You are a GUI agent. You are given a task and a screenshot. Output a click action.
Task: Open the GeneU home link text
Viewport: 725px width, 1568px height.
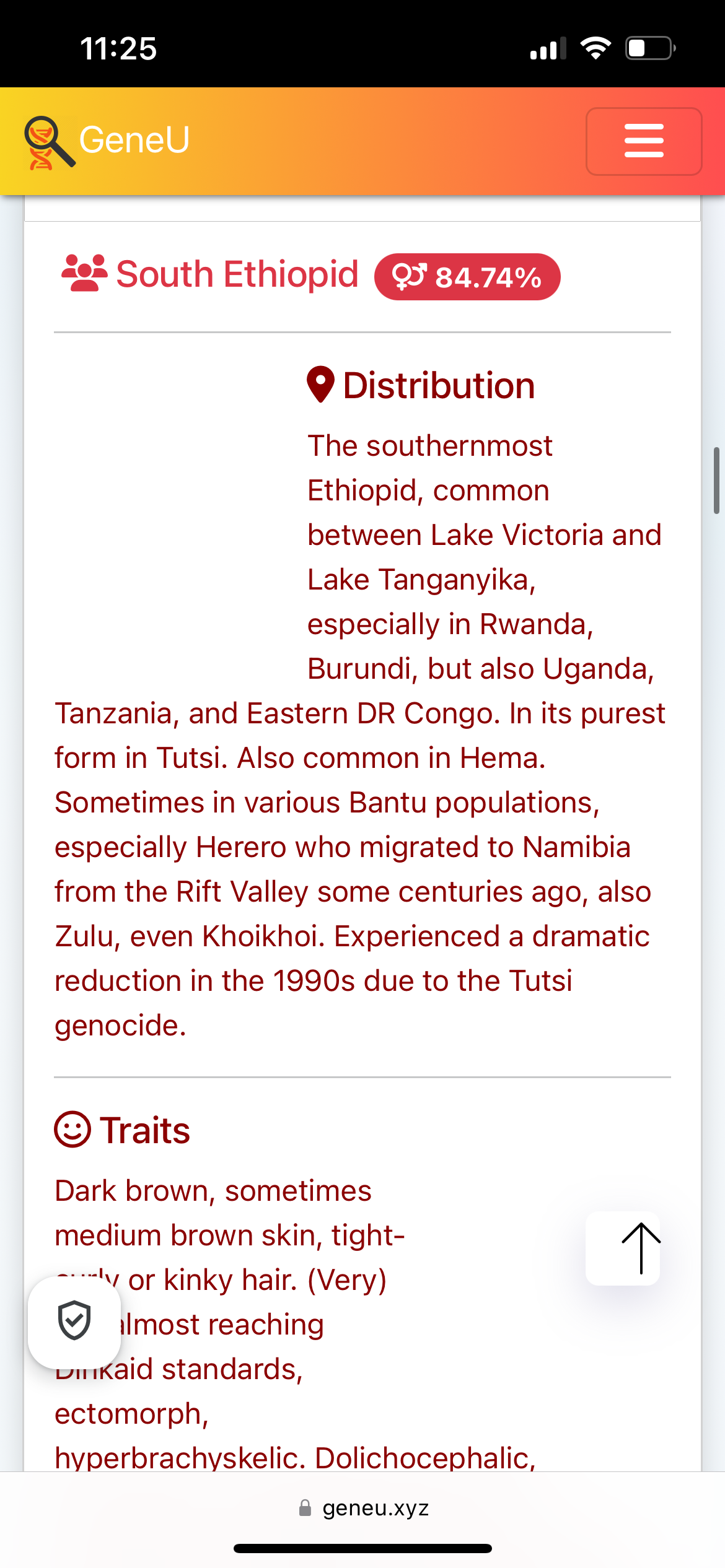(x=134, y=140)
